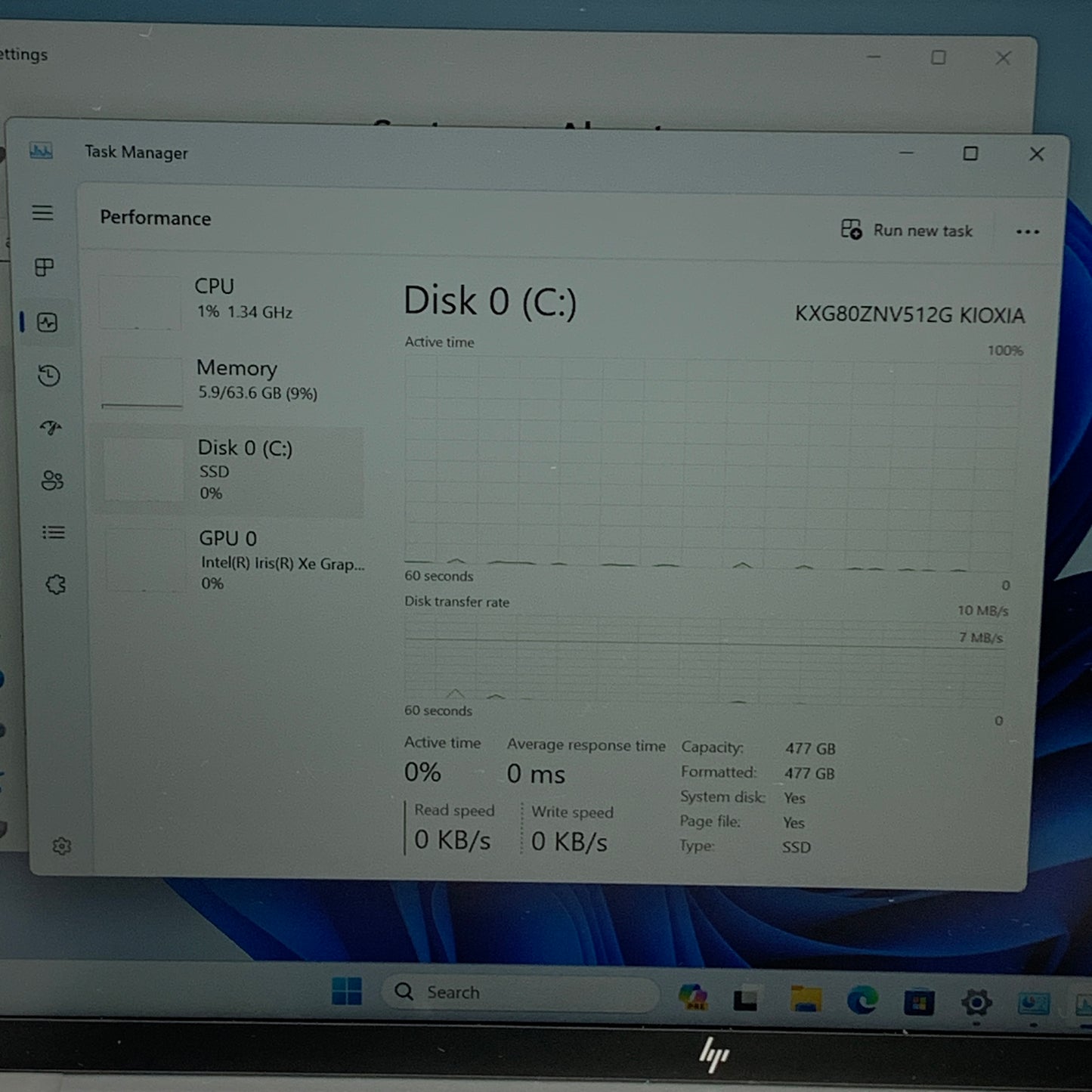Toggle the navigation sidebar with hamburger menu
Screen dimensions: 1092x1092
(43, 213)
